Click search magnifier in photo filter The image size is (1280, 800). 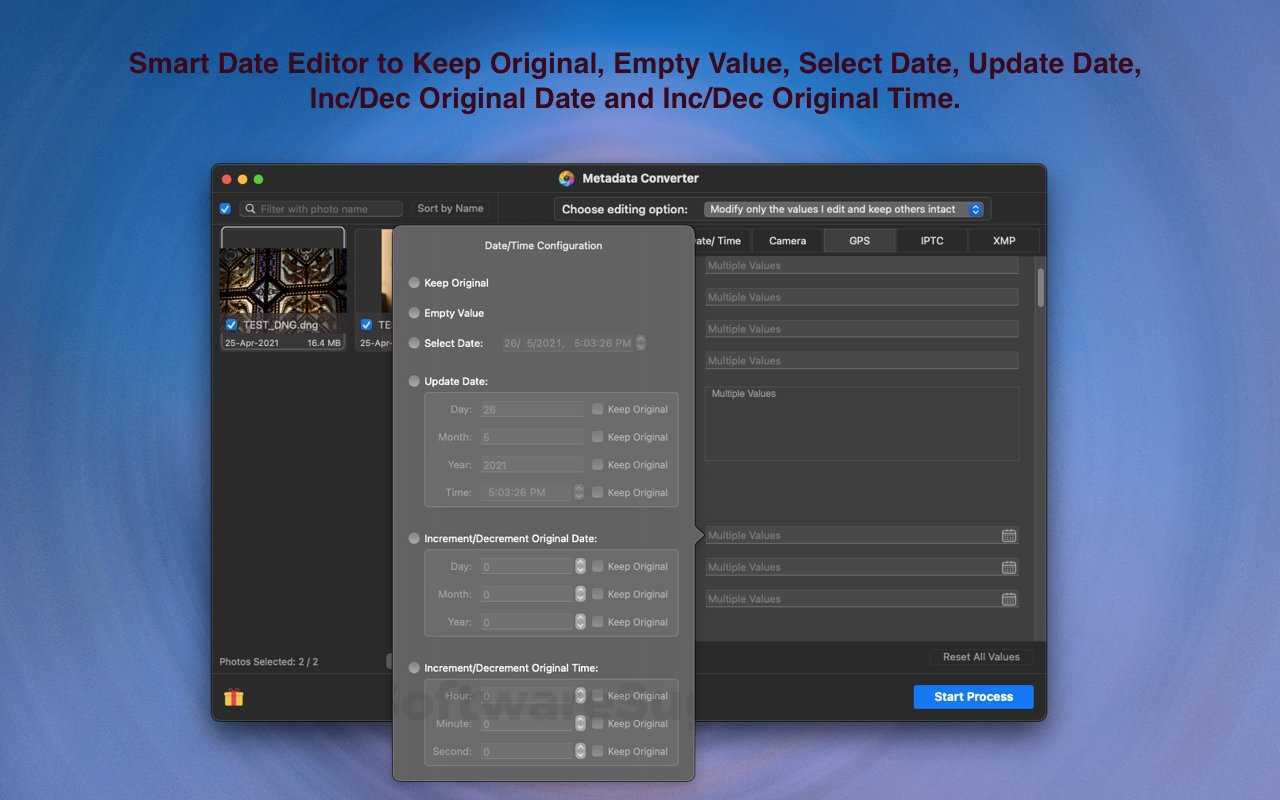coord(250,209)
